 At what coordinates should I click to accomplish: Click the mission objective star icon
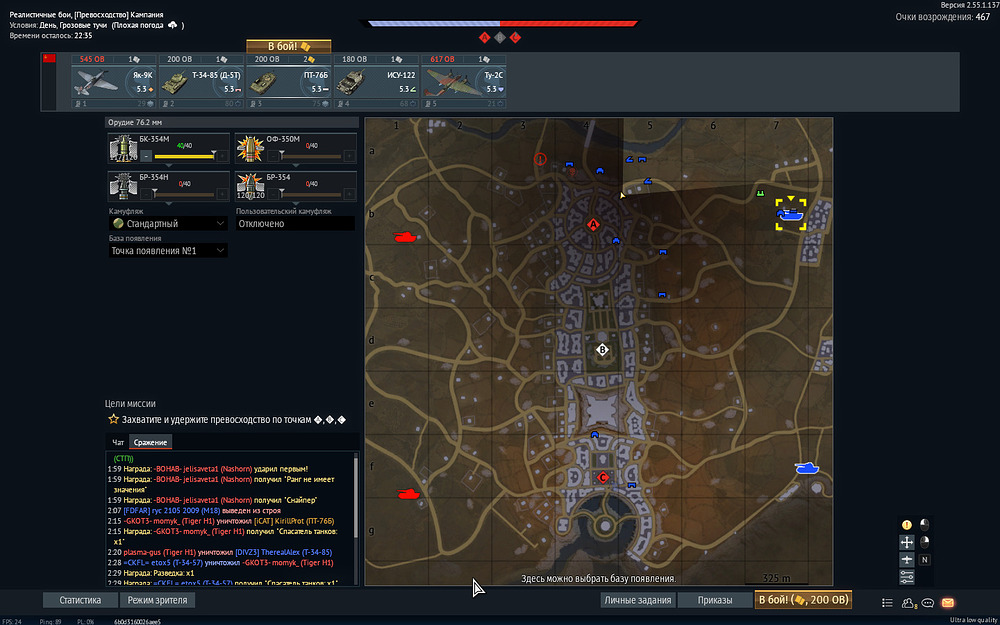pos(114,419)
